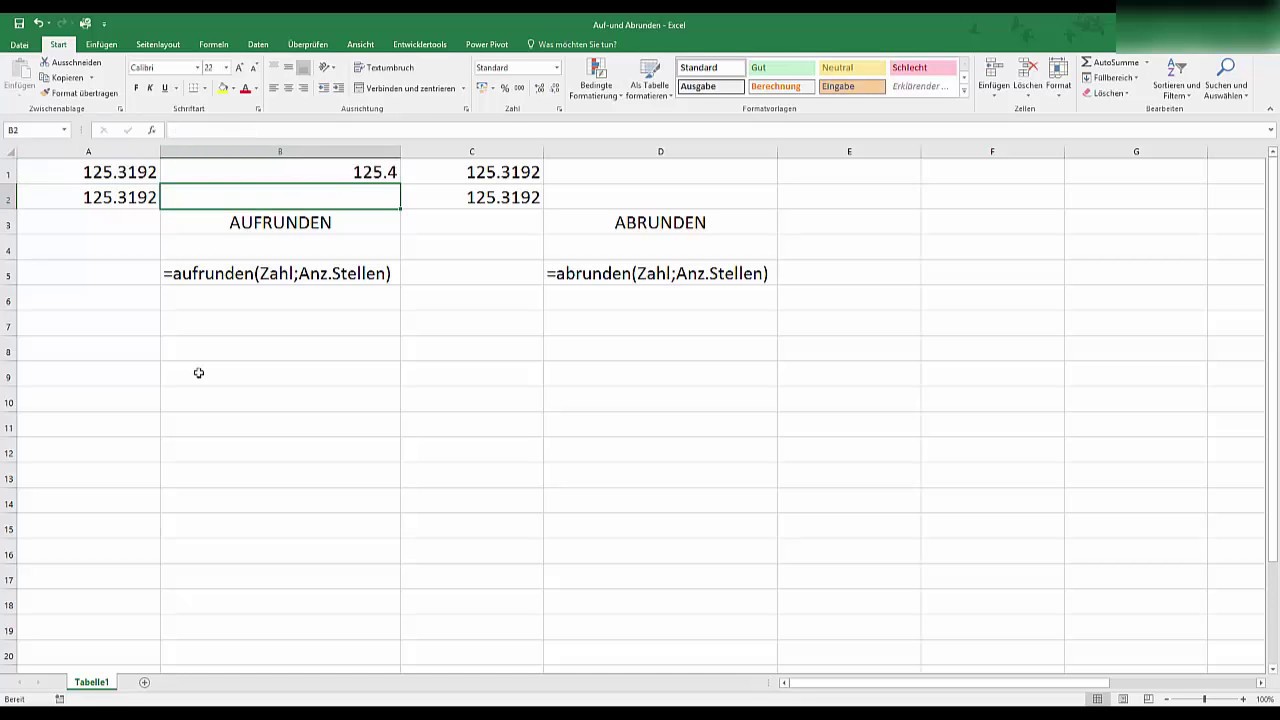The height and width of the screenshot is (720, 1280).
Task: Click the zoom slider in status bar
Action: tap(1204, 699)
